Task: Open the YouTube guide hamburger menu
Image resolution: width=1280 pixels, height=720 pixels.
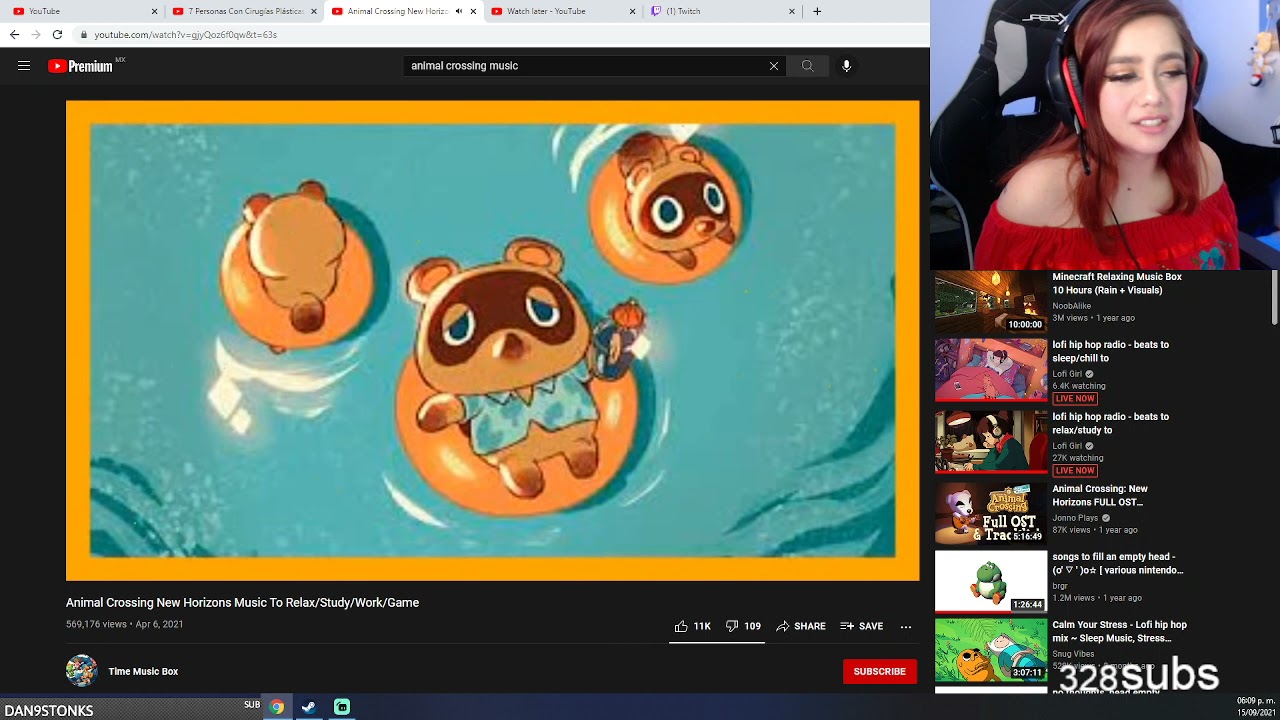Action: [24, 66]
